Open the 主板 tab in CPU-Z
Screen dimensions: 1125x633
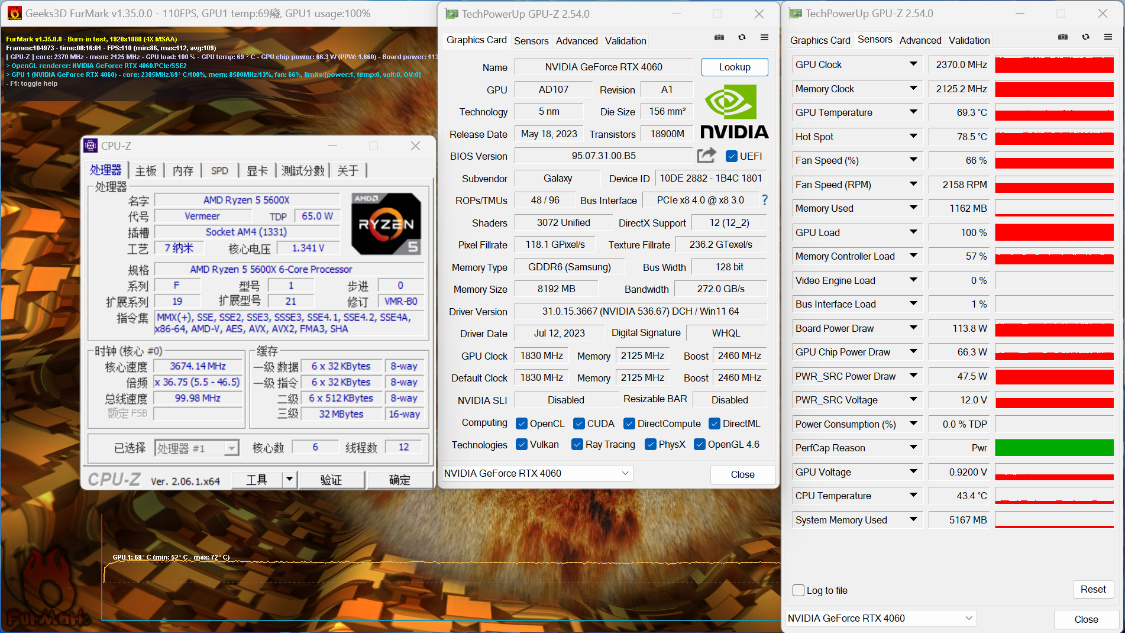click(146, 171)
